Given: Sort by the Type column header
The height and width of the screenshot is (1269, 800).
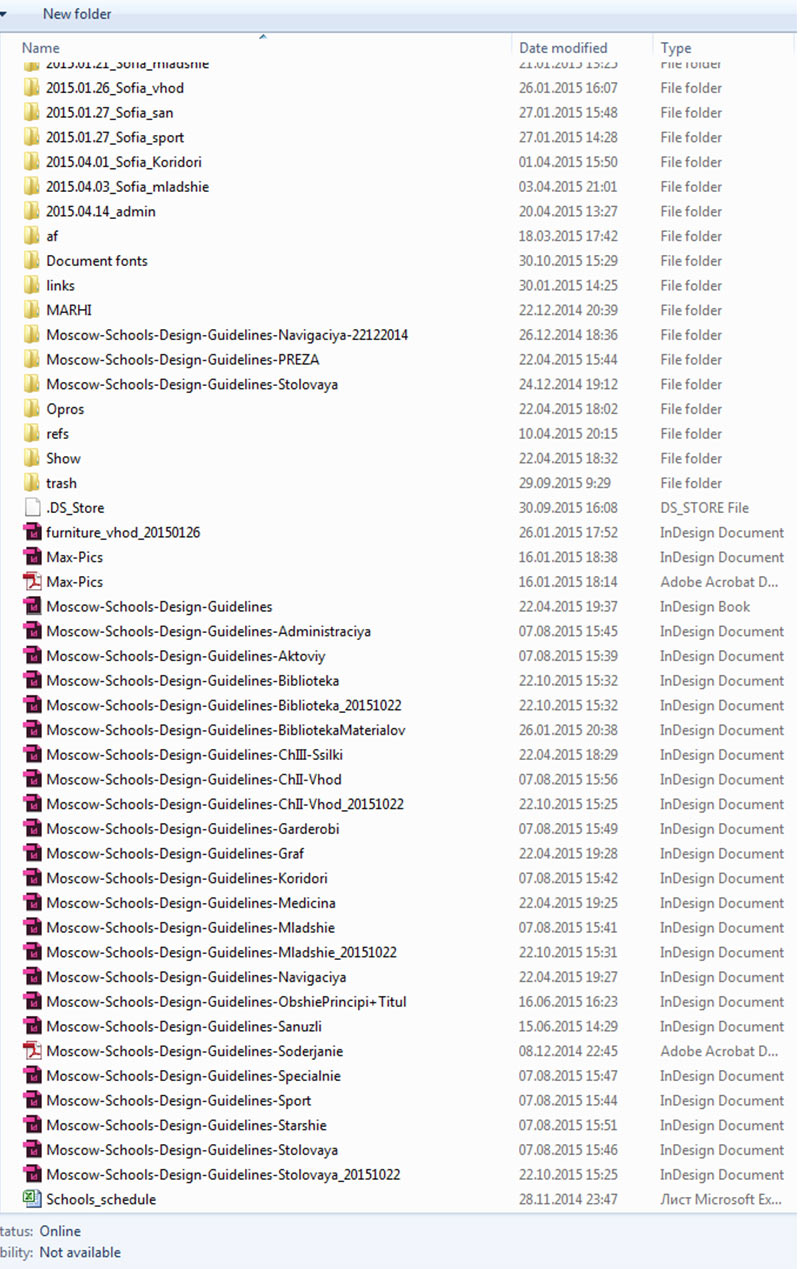Looking at the screenshot, I should (676, 48).
